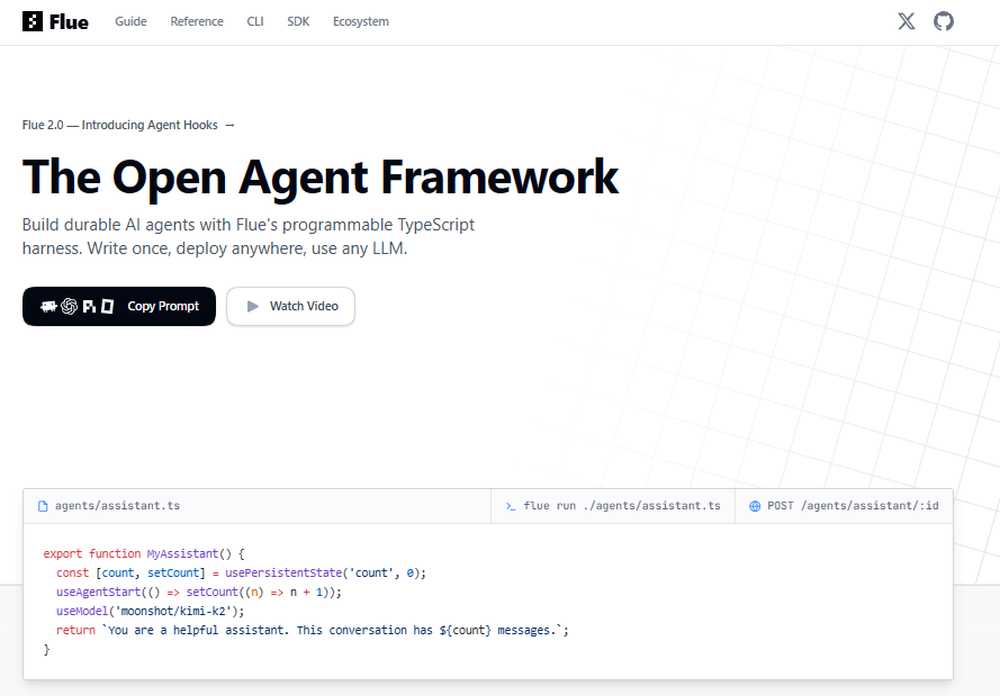Click the file icon beside agents/assistant.ts
The height and width of the screenshot is (696, 1000).
point(43,506)
